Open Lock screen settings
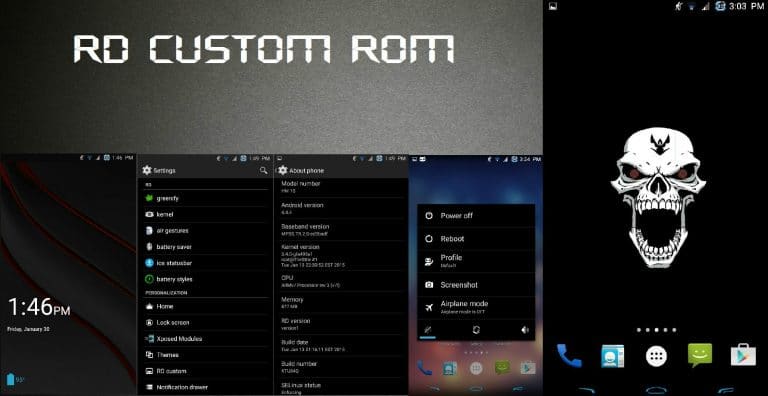The image size is (768, 396). pyautogui.click(x=205, y=322)
